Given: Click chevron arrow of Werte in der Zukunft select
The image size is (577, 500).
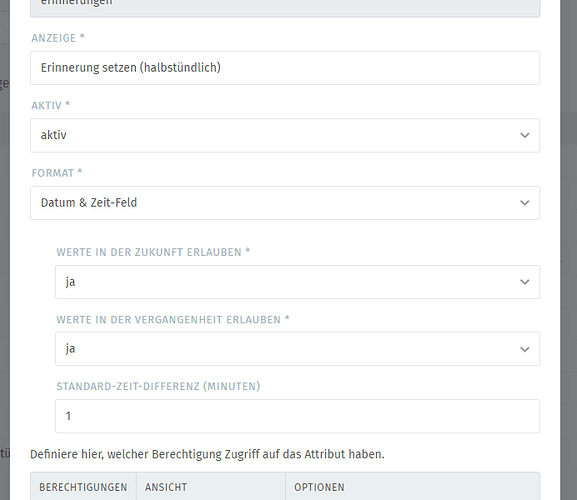Looking at the screenshot, I should tap(525, 282).
